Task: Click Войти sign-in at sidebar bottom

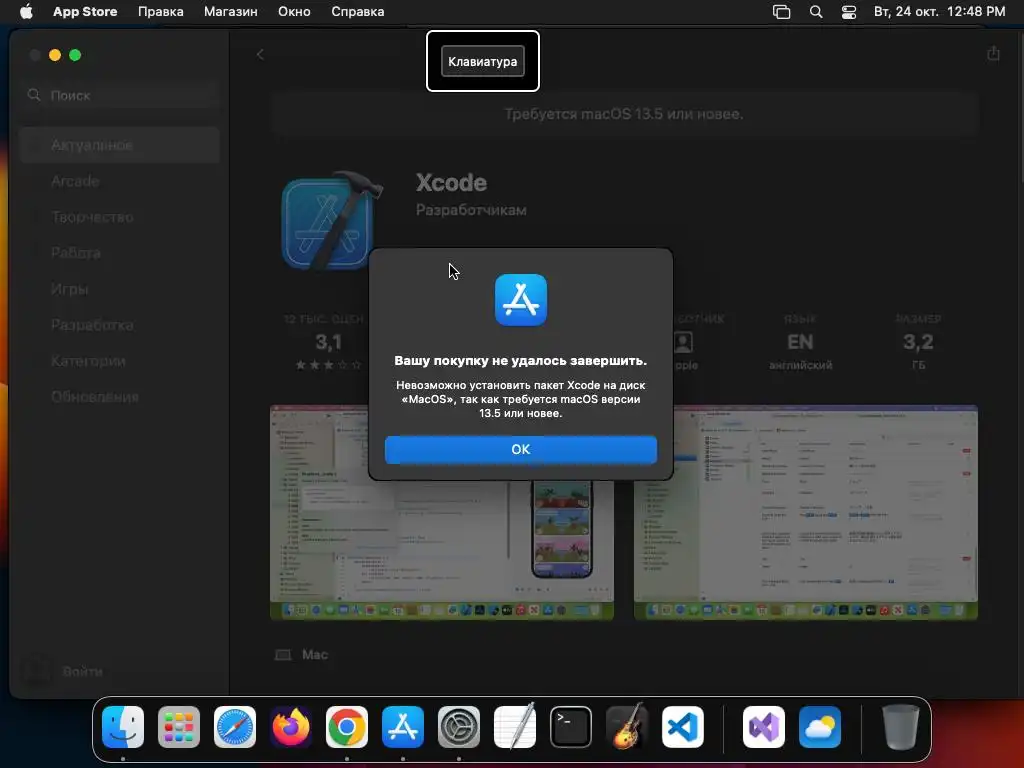Action: [x=82, y=671]
